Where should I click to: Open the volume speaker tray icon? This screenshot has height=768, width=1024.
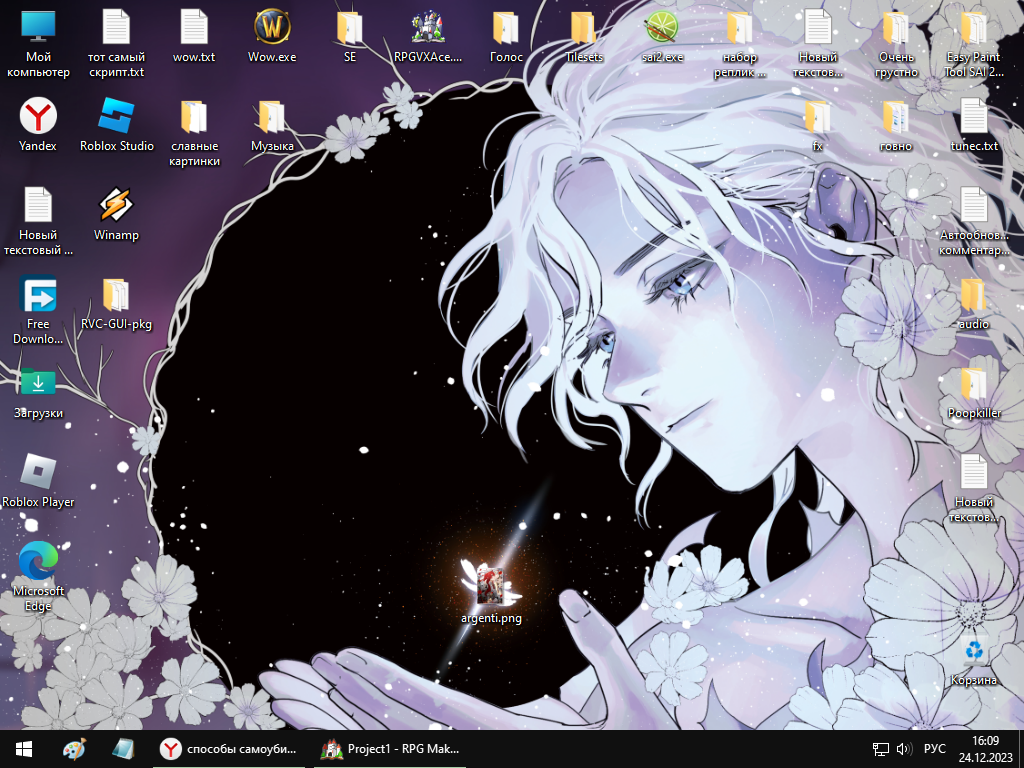click(x=904, y=749)
